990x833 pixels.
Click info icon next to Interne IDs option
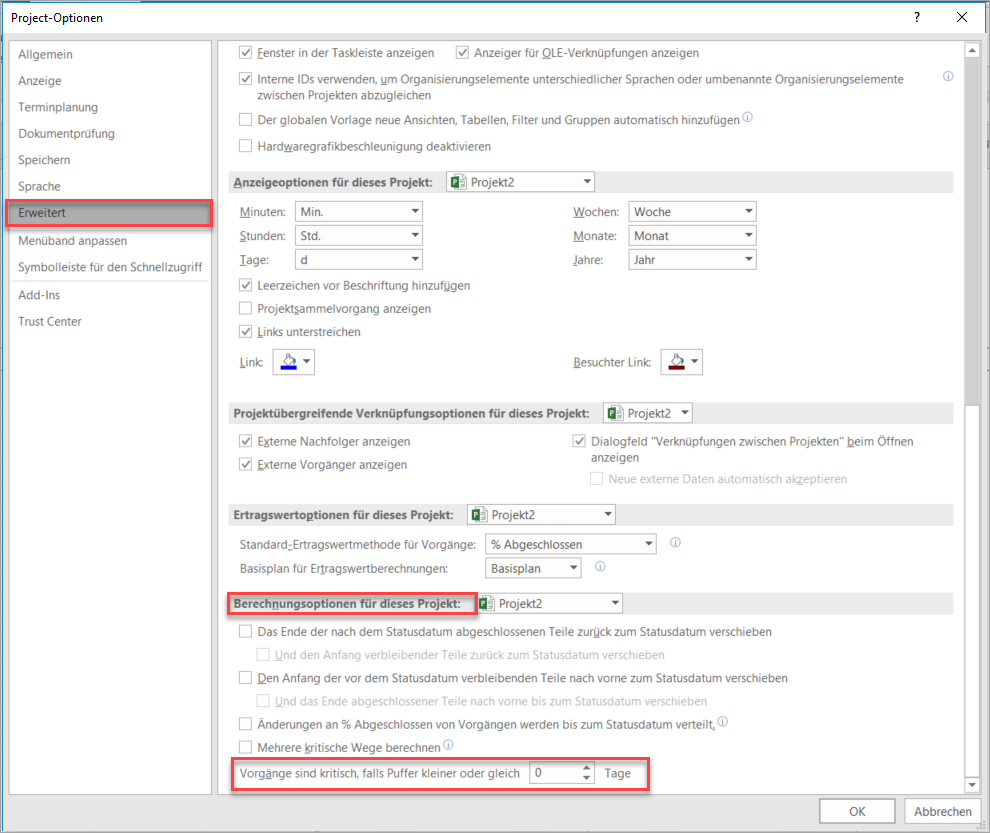[x=947, y=76]
